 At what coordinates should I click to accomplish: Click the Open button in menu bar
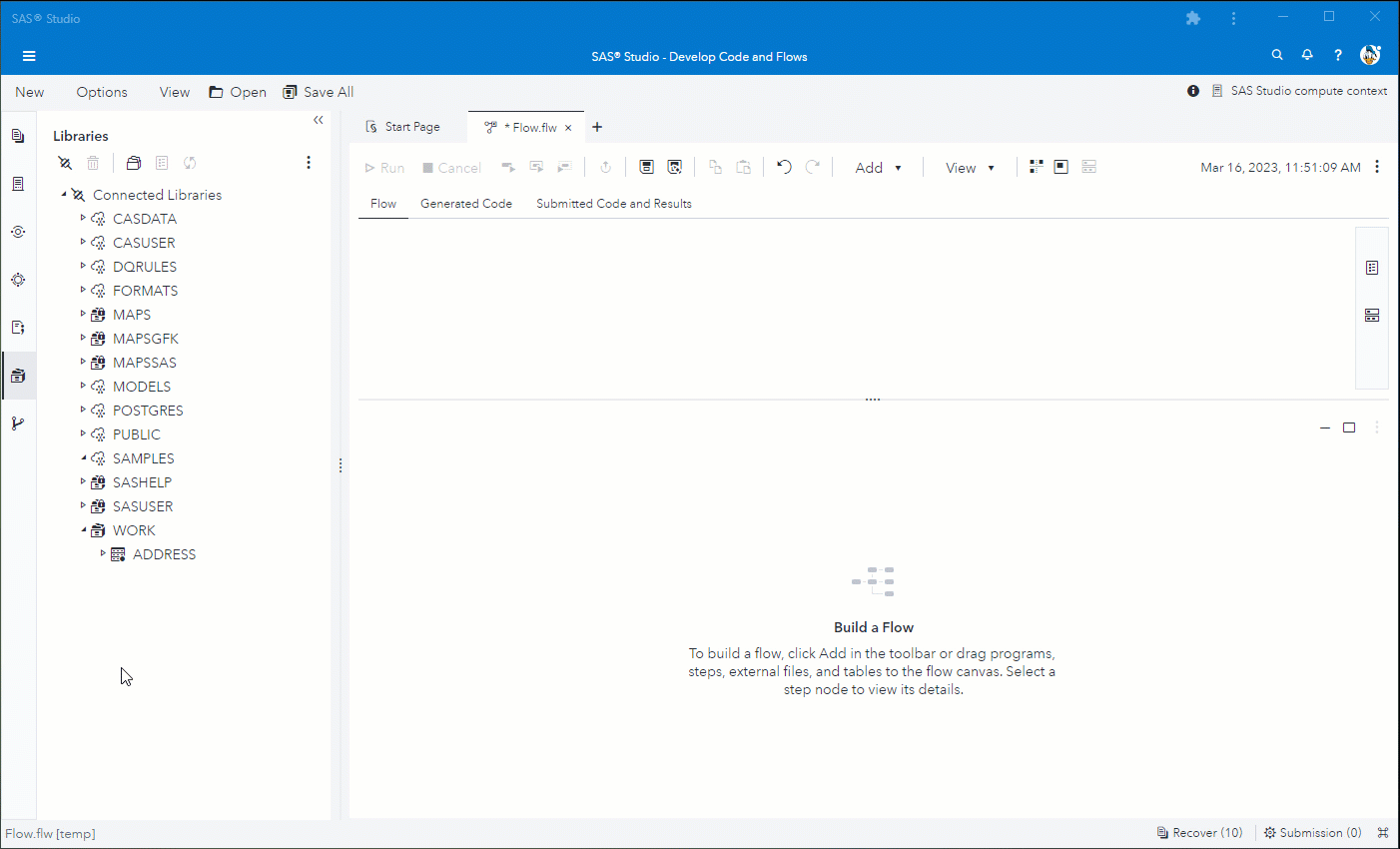click(x=238, y=92)
